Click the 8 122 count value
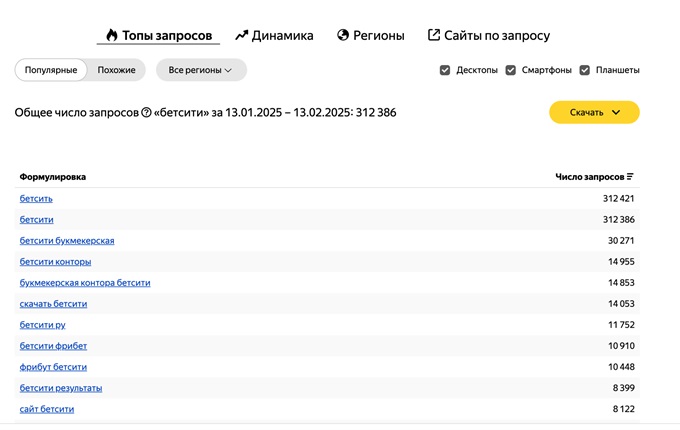The height and width of the screenshot is (430, 680). [x=624, y=409]
